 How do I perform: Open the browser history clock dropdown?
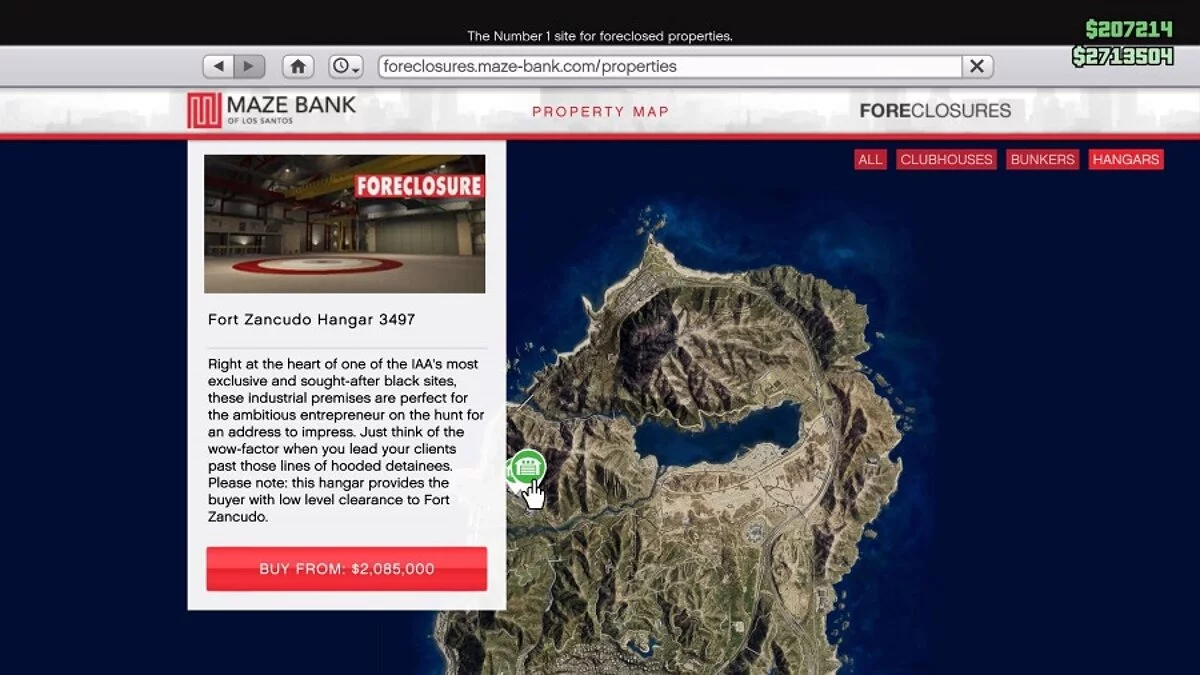pyautogui.click(x=346, y=66)
